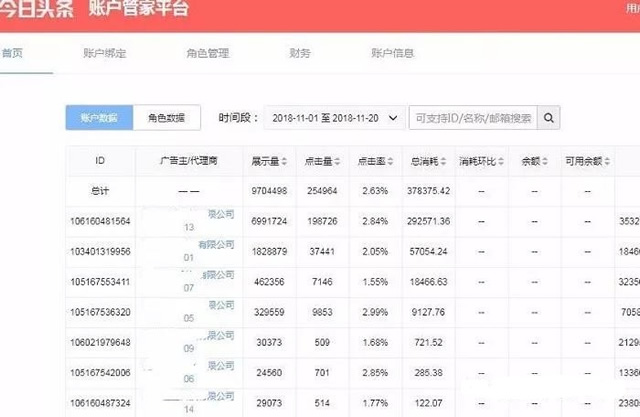Open the 时间段 date range dropdown
This screenshot has width=640, height=417.
tap(335, 118)
